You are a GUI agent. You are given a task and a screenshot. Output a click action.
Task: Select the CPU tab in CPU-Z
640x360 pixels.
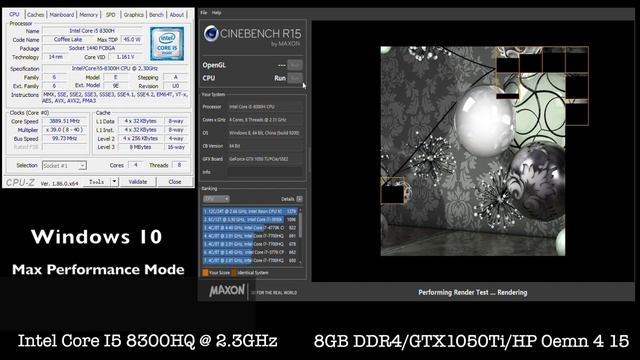tap(14, 14)
